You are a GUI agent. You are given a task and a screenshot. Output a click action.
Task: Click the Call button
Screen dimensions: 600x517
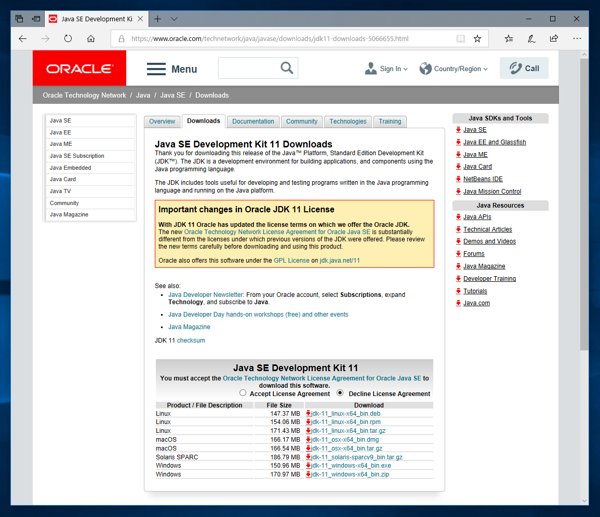(x=524, y=68)
